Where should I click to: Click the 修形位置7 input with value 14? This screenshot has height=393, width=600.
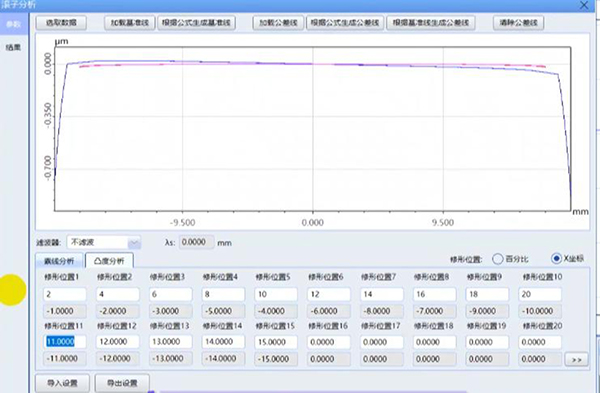click(x=382, y=294)
